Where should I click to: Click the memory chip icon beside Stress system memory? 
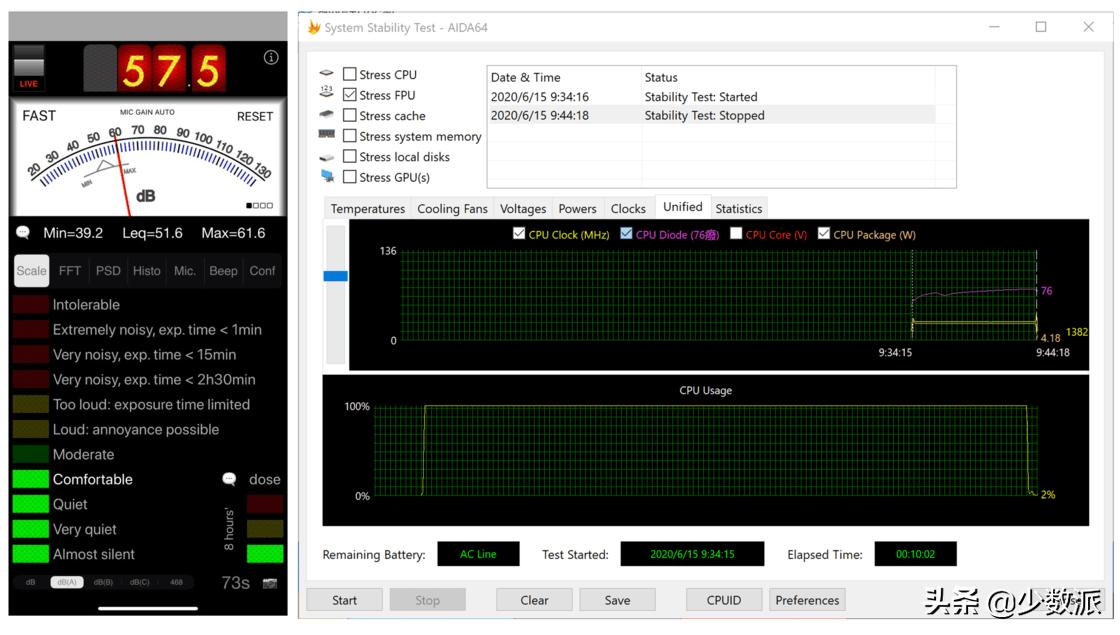(327, 135)
